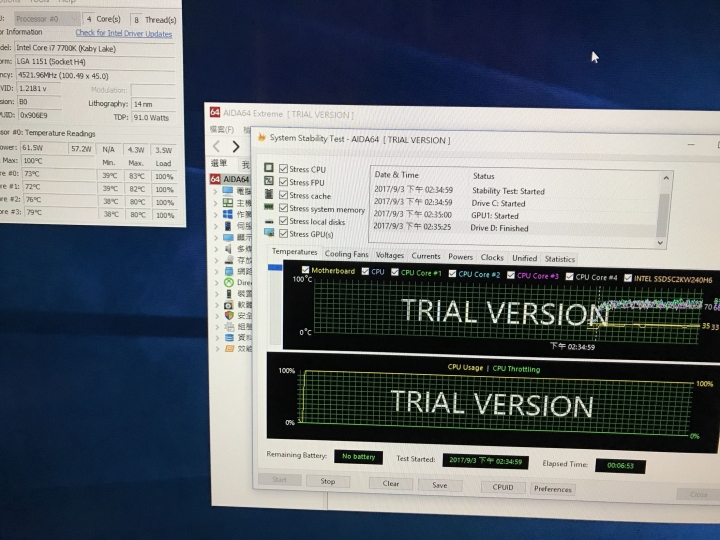
Task: Click the network icon in AIDA64 tree
Action: [x=228, y=271]
